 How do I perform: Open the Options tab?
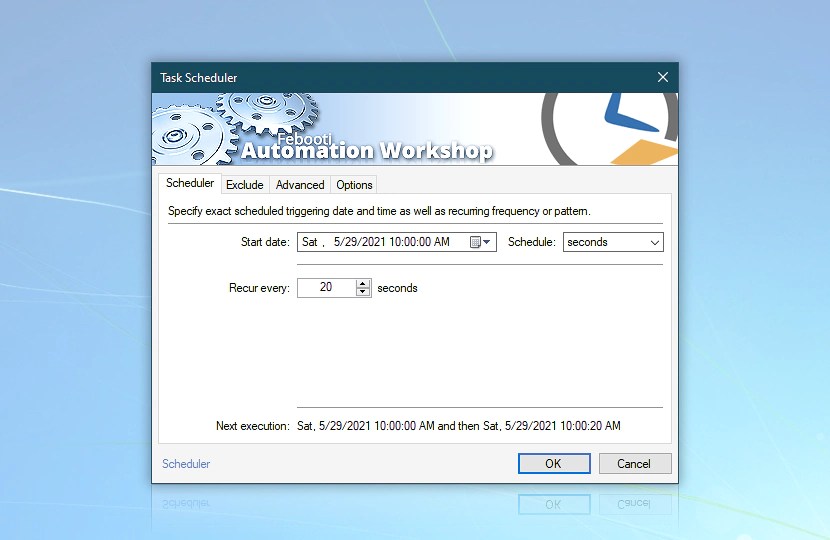point(354,185)
